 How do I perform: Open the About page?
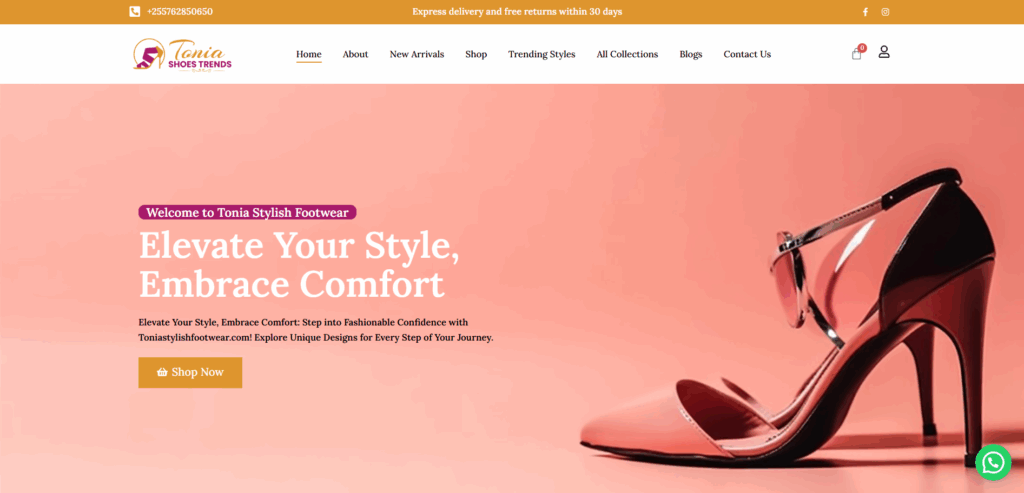[x=355, y=54]
